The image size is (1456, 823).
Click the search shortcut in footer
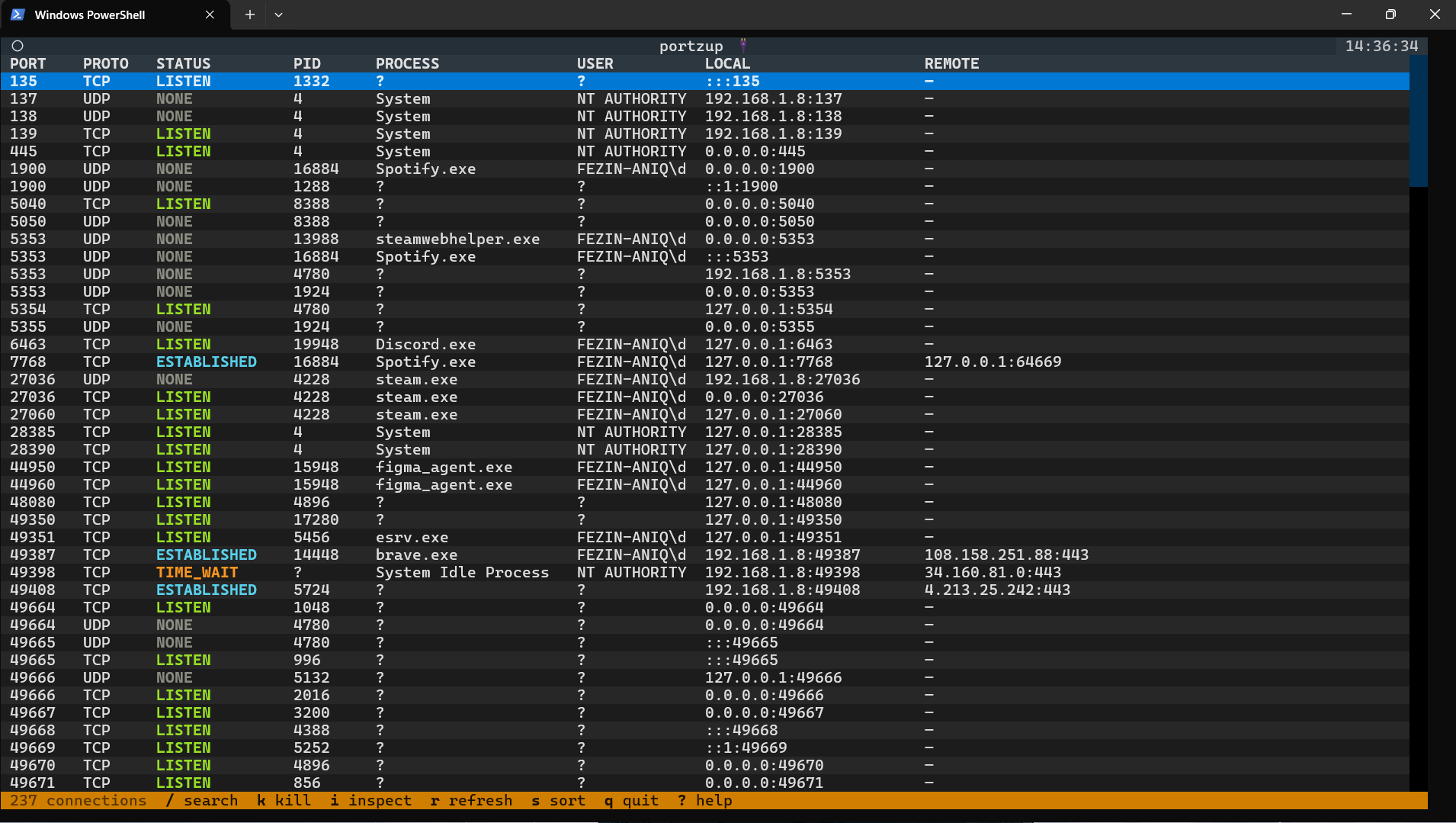[201, 801]
